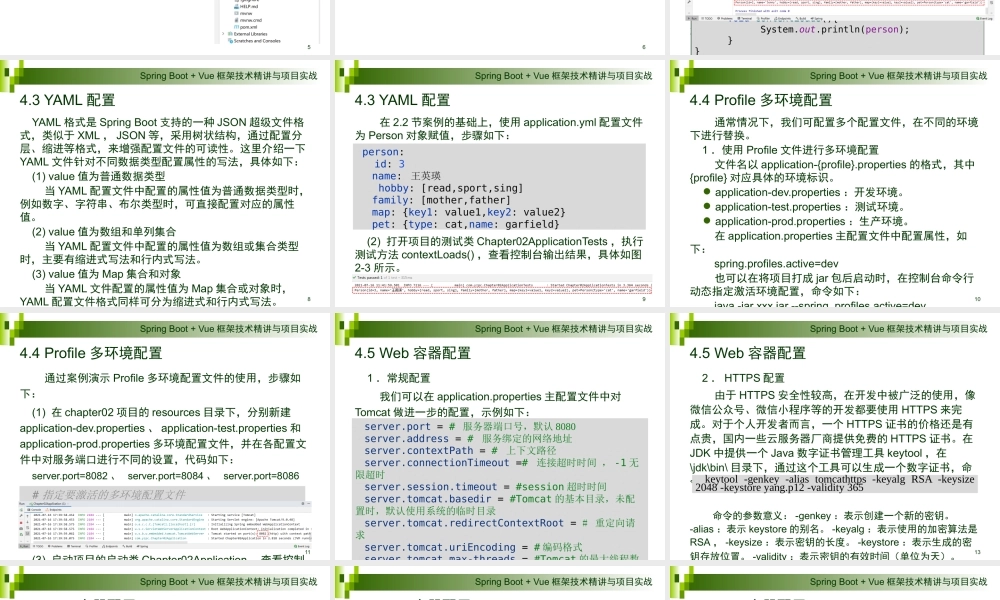Select slide 9 with the person YAML code
The image size is (1000, 600).
coord(500,190)
